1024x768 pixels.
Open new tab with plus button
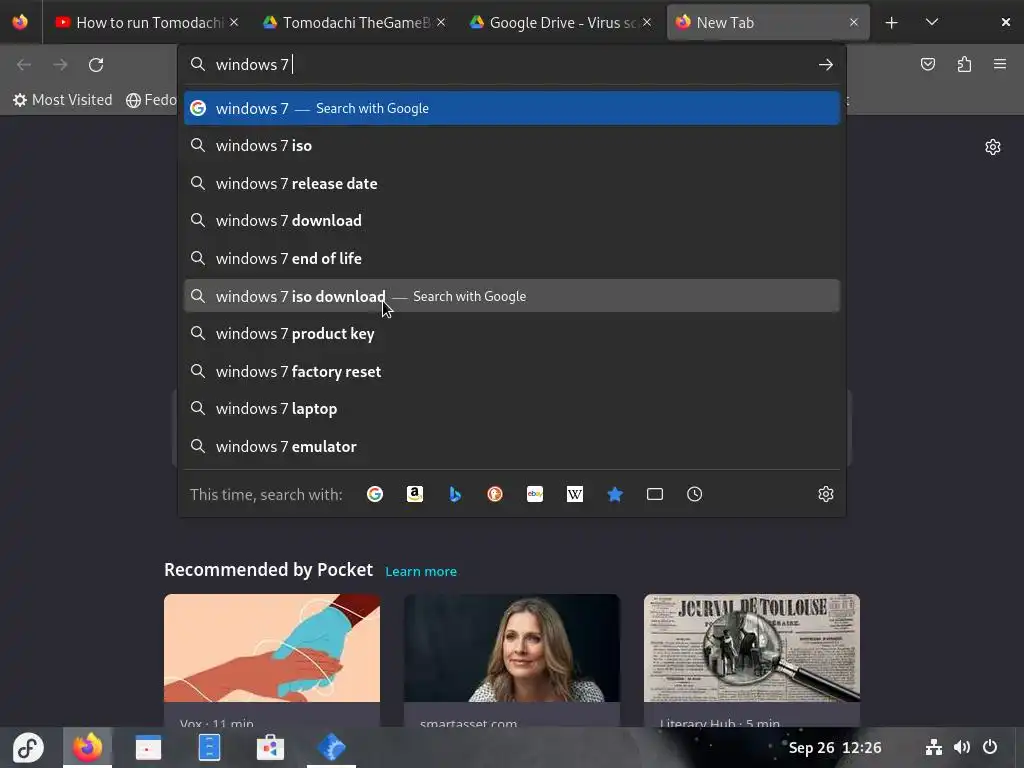coord(891,23)
